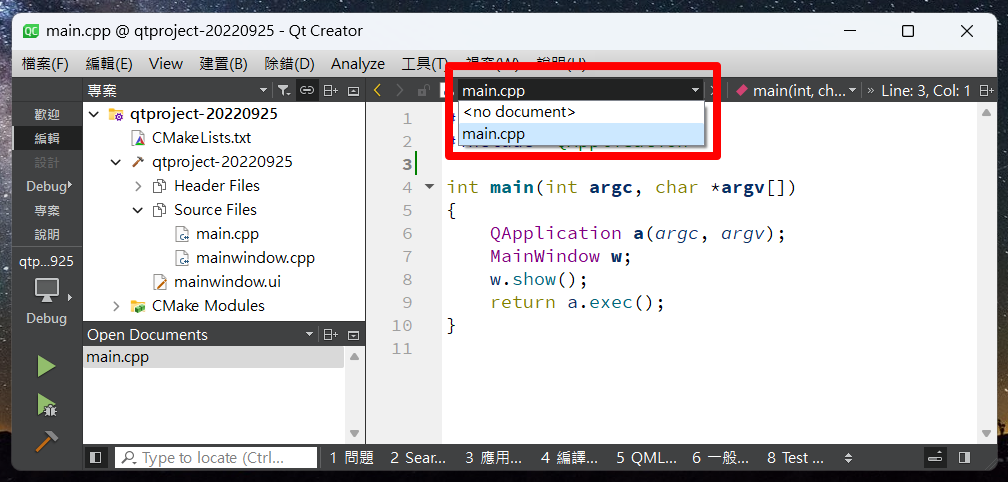This screenshot has width=1008, height=482.
Task: Open the kit selector monitor icon
Action: coord(48,290)
